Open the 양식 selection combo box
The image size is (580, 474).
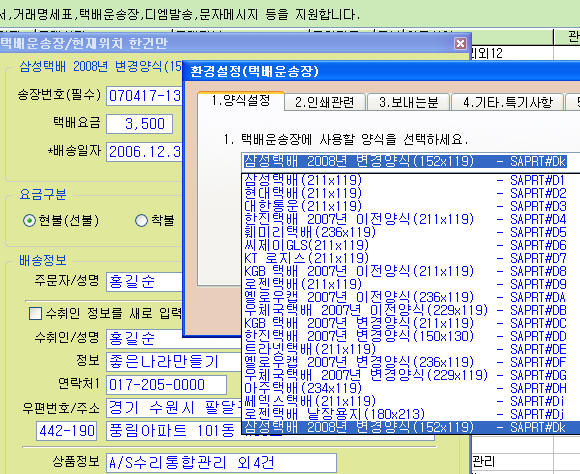point(411,162)
